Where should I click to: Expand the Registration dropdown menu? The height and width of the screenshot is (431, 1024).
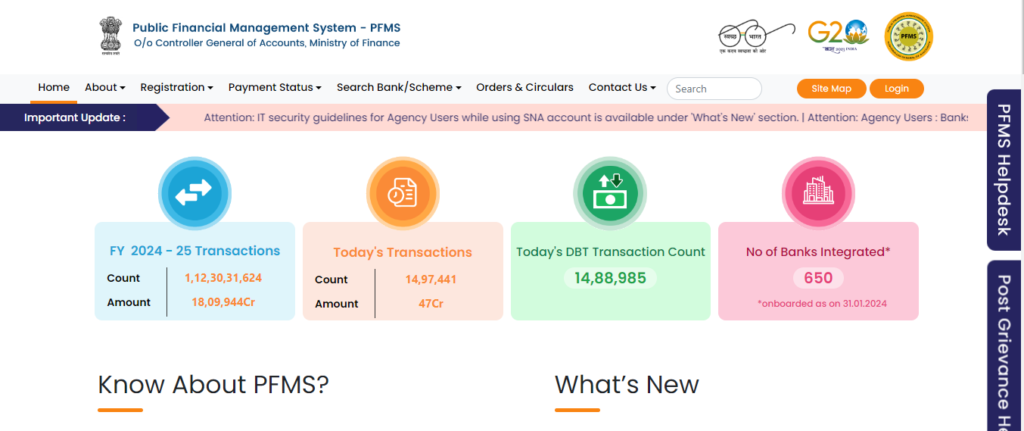[176, 88]
